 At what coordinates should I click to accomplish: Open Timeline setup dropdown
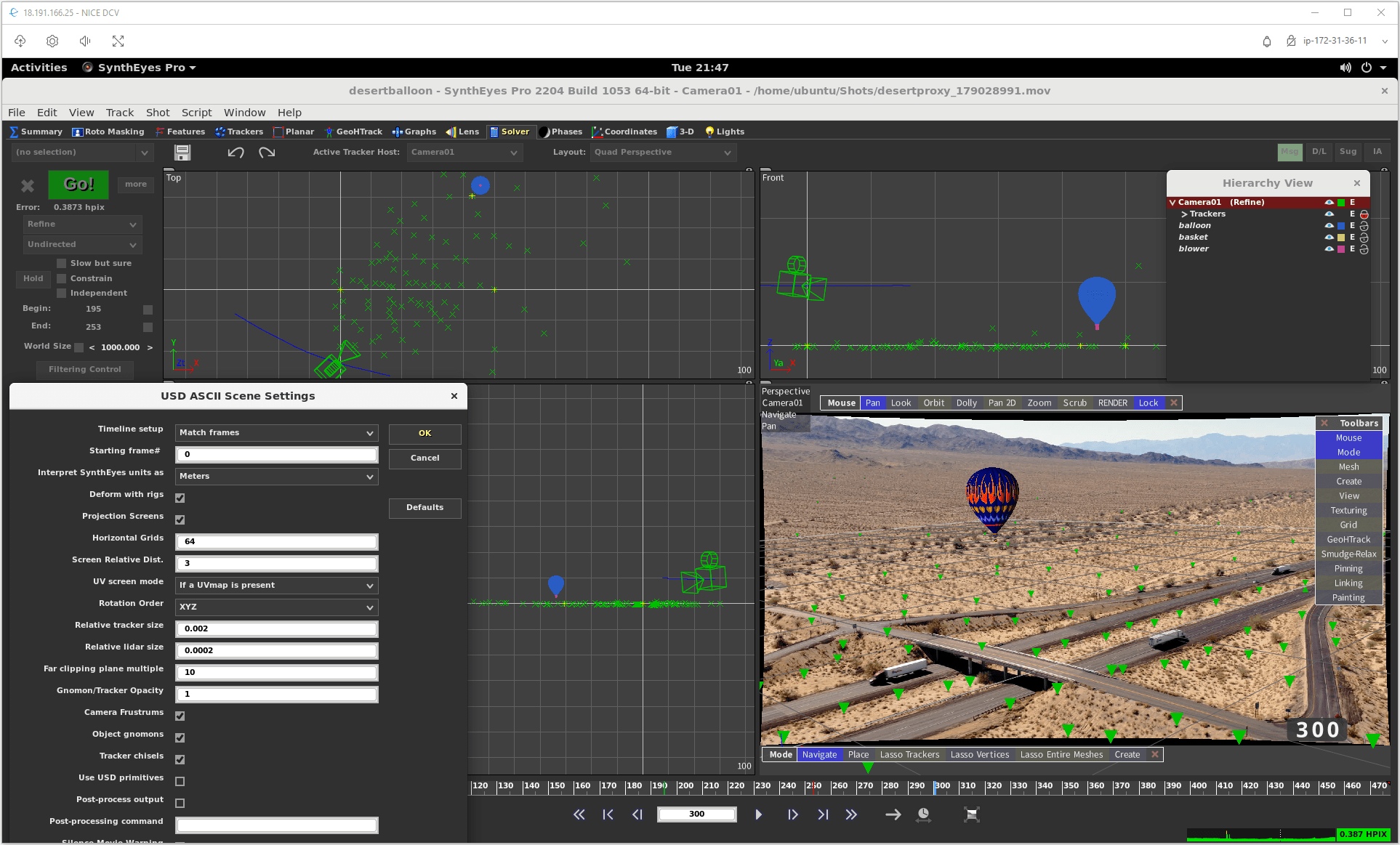coord(277,432)
